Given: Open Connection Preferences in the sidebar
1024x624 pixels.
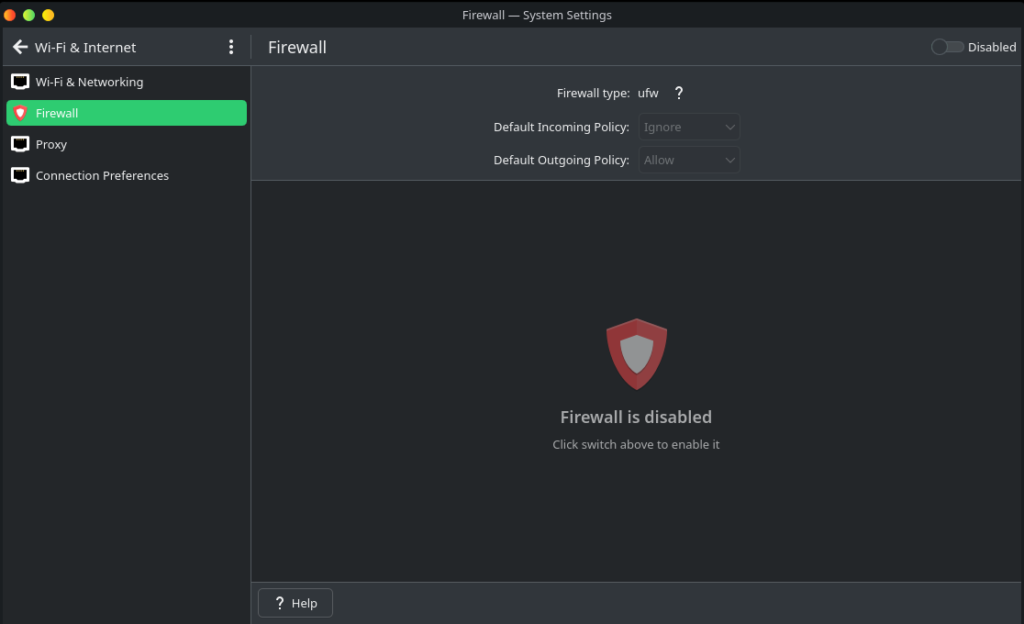Looking at the screenshot, I should (x=102, y=175).
